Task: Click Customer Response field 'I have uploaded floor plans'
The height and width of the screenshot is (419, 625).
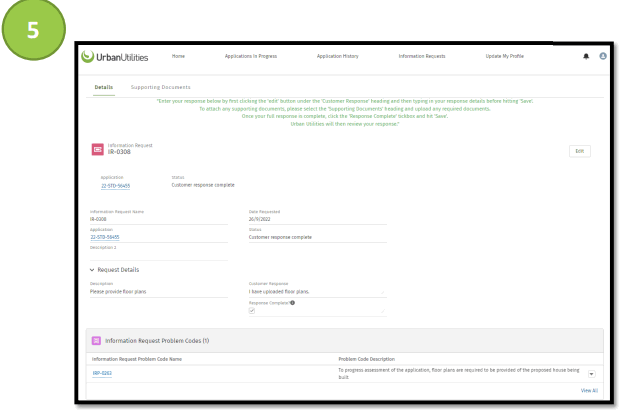Action: click(x=318, y=292)
